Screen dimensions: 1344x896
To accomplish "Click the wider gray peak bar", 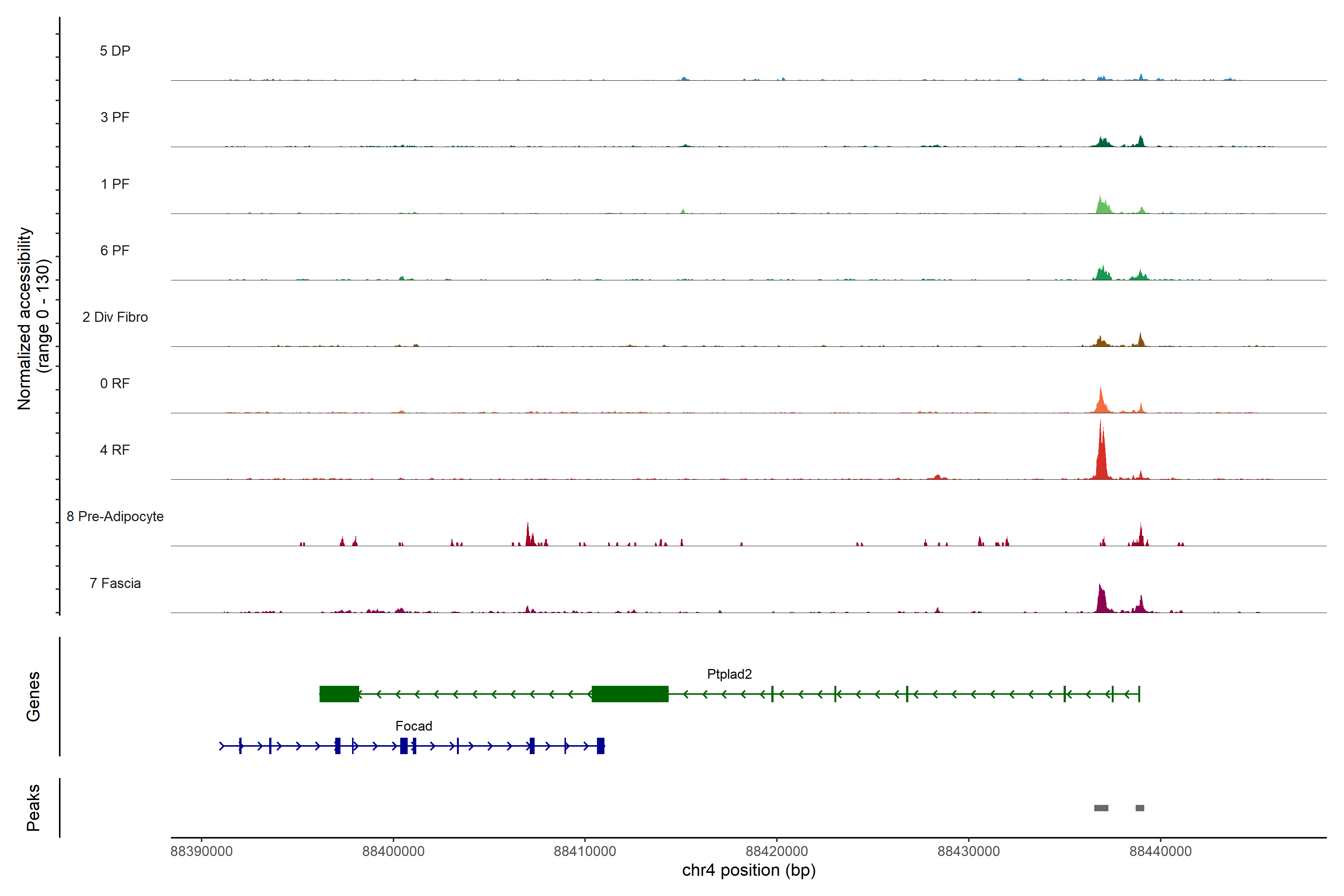I will coord(1101,808).
